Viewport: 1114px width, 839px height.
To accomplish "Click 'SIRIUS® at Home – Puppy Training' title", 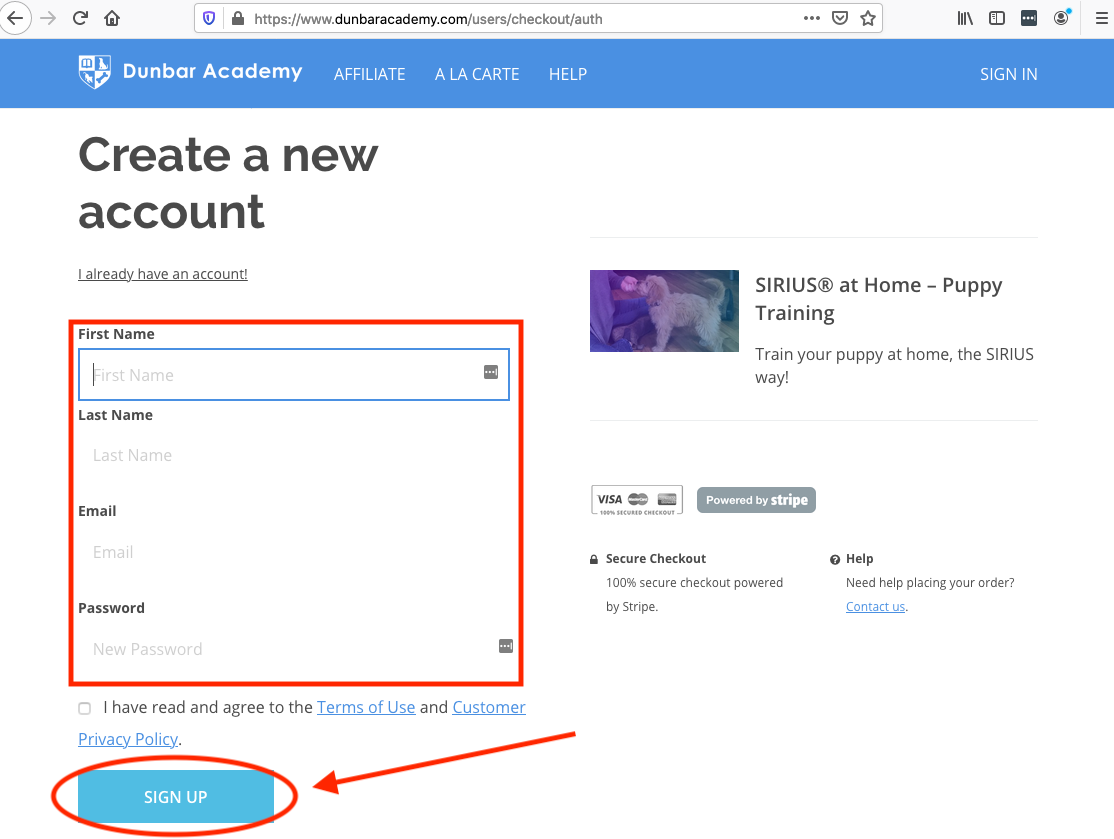I will tap(878, 299).
